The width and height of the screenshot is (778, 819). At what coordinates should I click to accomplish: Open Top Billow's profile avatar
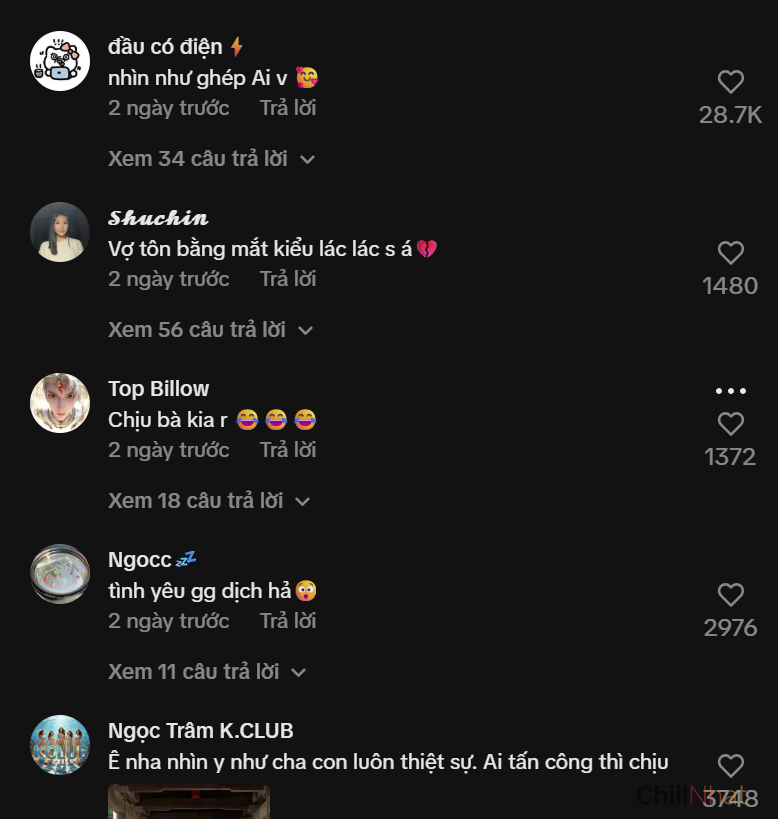[x=60, y=403]
